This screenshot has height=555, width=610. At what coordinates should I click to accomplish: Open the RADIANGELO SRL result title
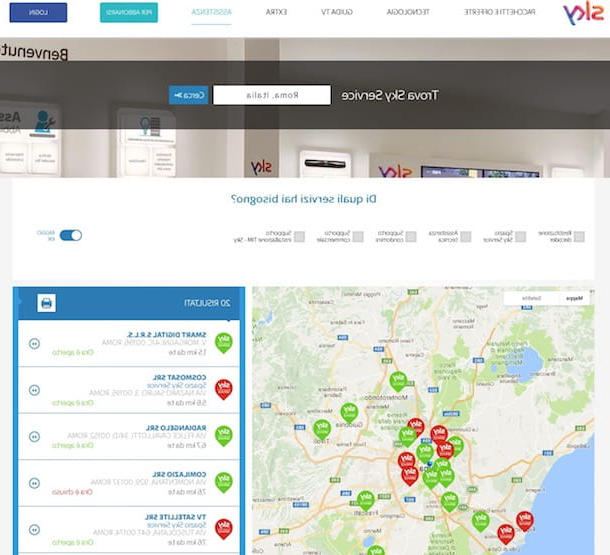tap(176, 428)
